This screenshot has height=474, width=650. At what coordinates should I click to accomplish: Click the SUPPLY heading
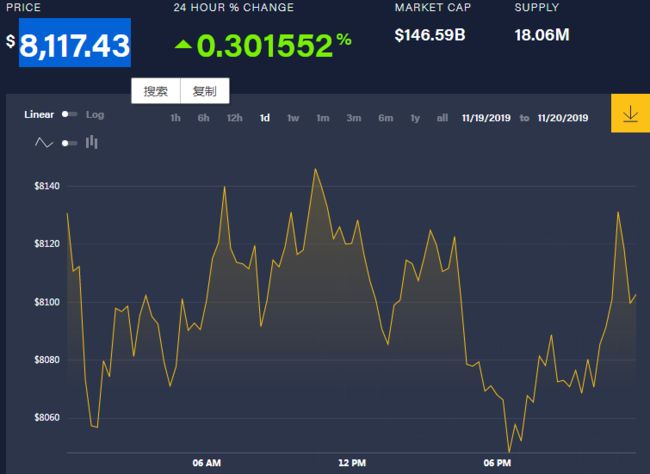pos(537,7)
